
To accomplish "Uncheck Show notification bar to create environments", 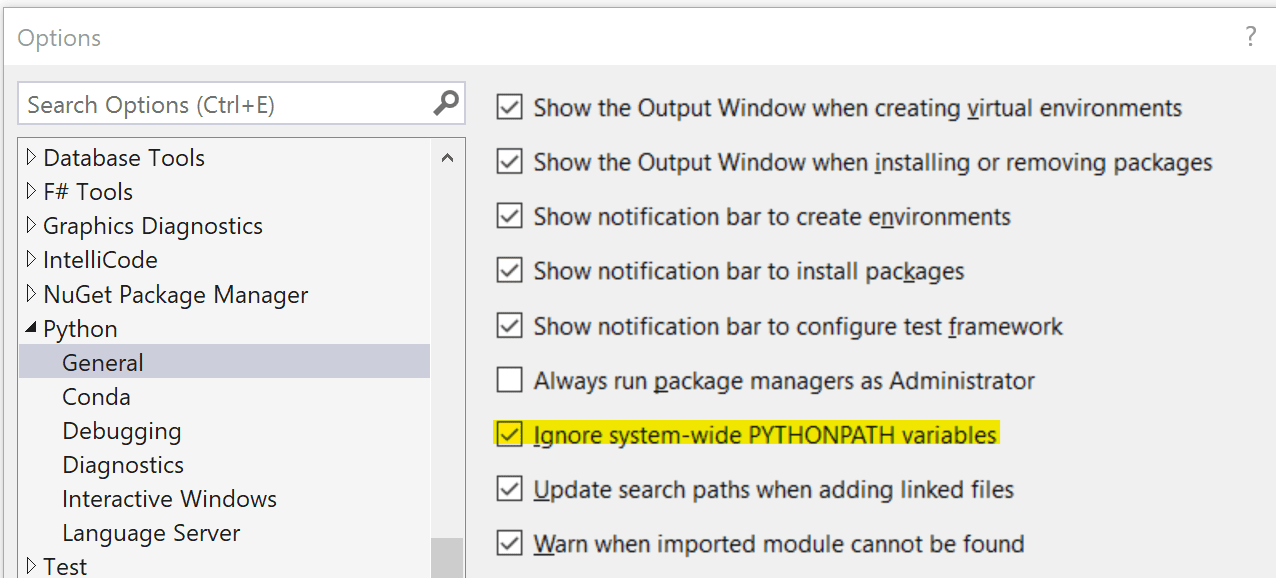I will 509,216.
